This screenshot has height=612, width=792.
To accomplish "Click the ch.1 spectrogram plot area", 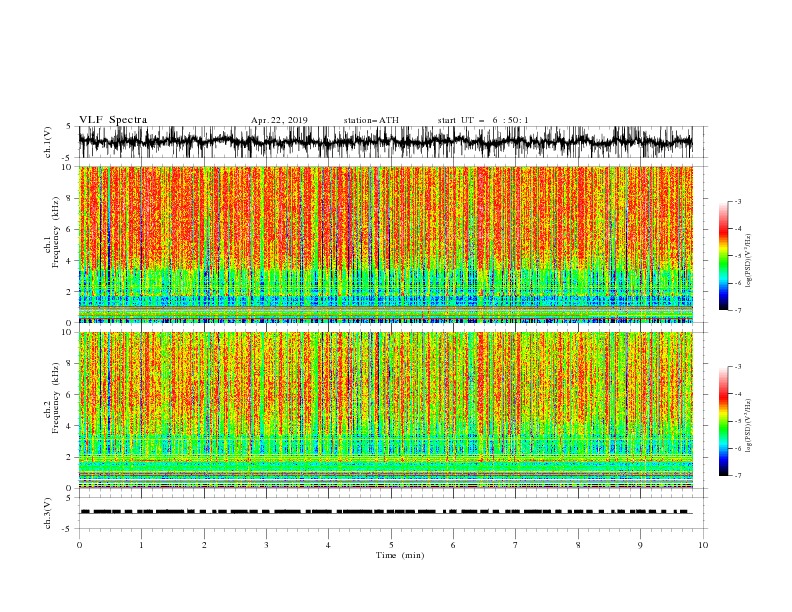I will coord(385,244).
